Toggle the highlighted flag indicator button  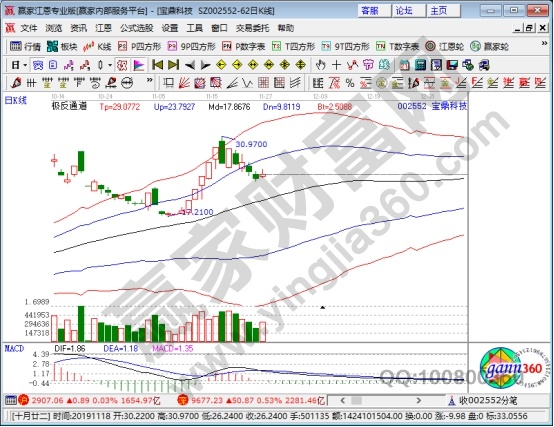pos(139,65)
